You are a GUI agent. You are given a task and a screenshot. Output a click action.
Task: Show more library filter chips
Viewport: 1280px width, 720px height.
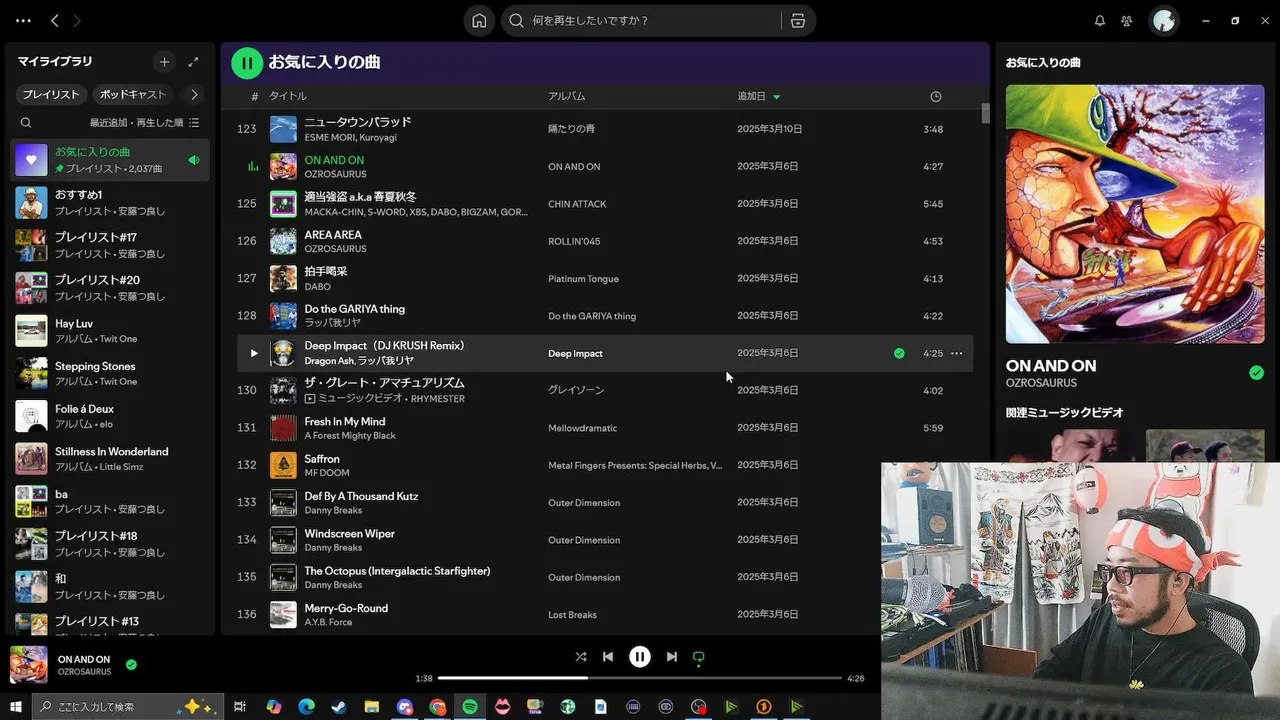(194, 94)
